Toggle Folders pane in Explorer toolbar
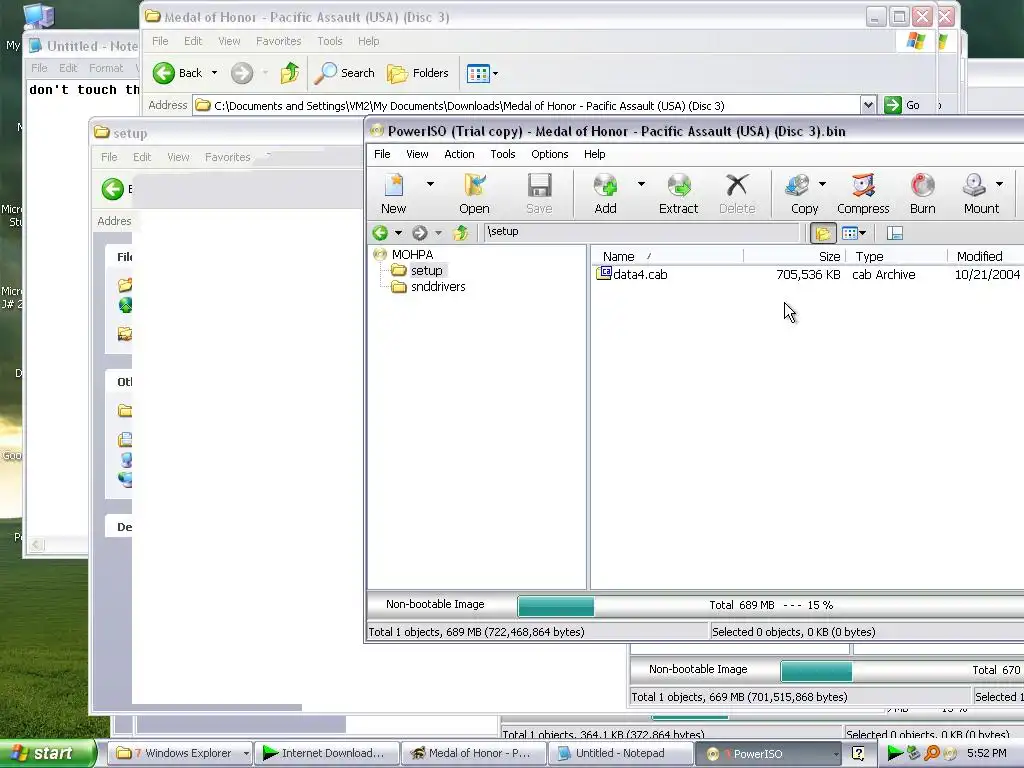Screen dimensions: 1024x768 point(418,73)
